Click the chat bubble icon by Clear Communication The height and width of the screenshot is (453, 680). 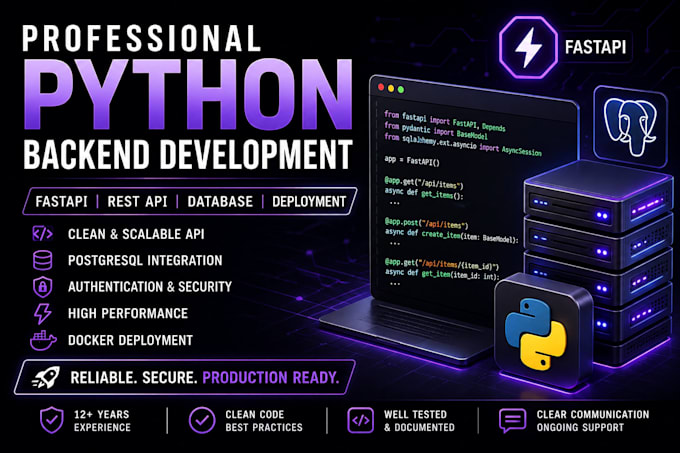pyautogui.click(x=512, y=420)
